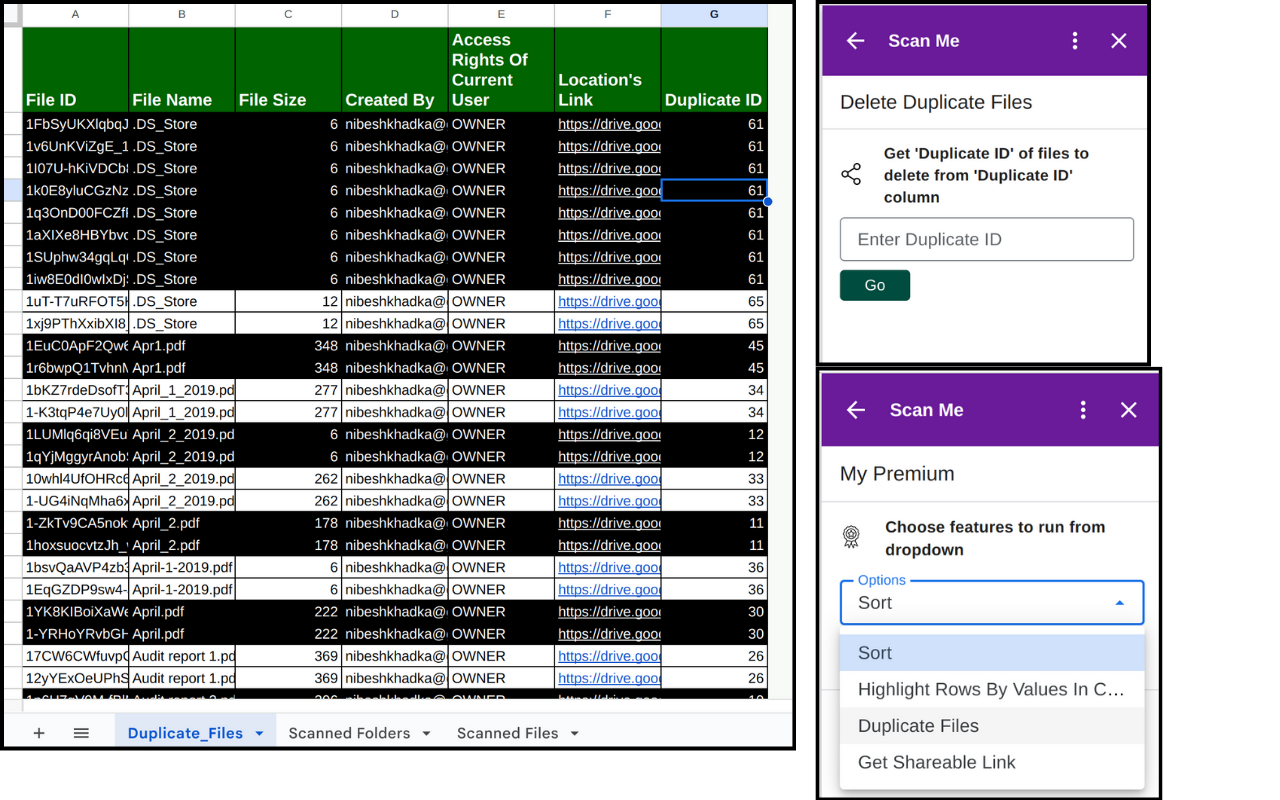Select file ID cell 1xj9PThXxibXI8
1280x800 pixels.
[75, 323]
